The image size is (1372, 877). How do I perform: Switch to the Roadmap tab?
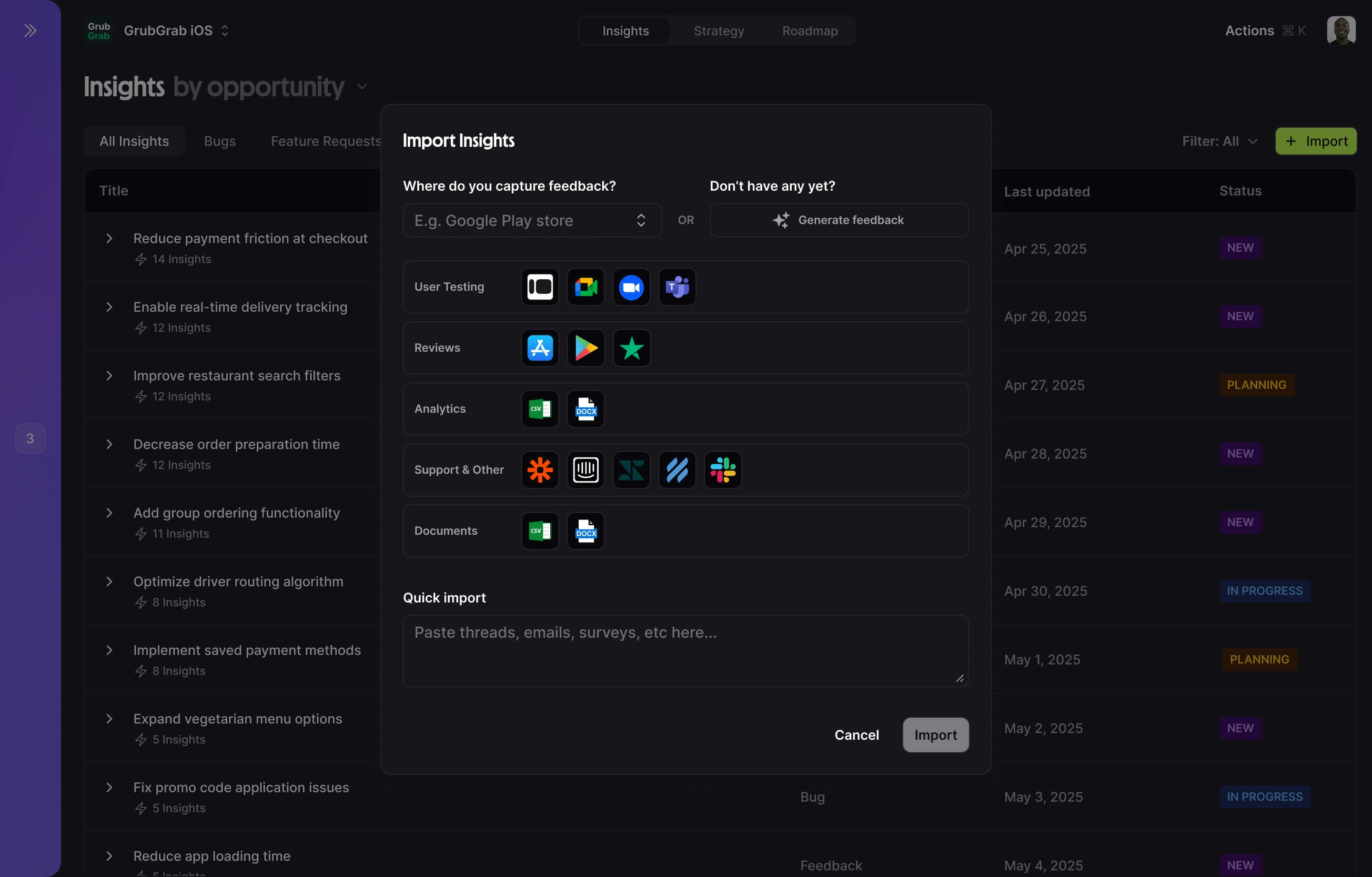[x=810, y=31]
